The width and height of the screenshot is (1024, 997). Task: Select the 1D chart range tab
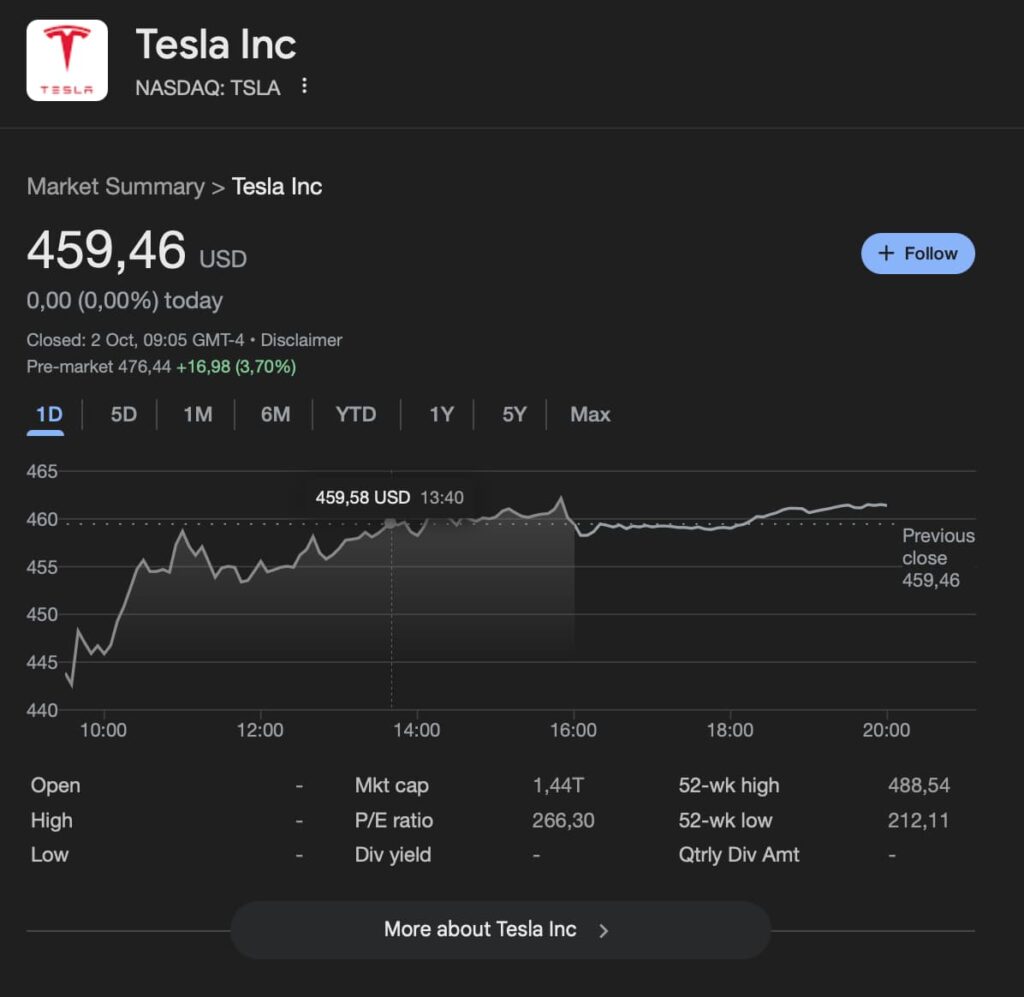pos(49,415)
